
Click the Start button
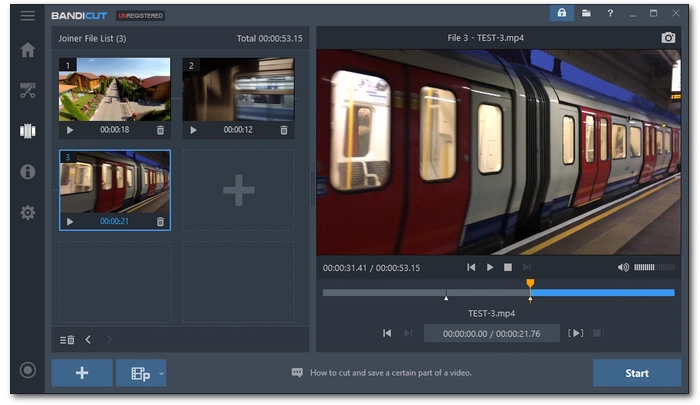pyautogui.click(x=637, y=373)
